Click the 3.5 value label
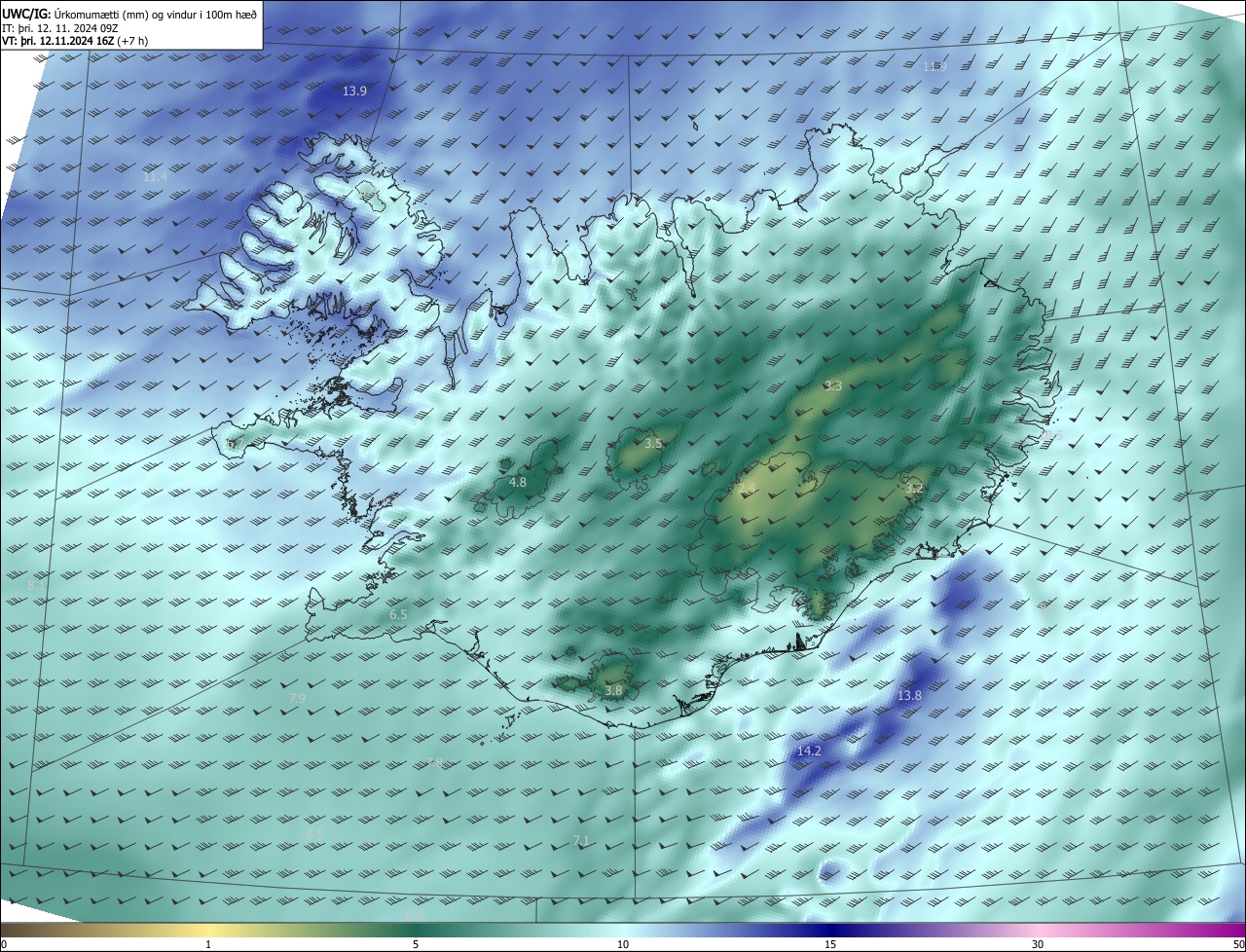1246x952 pixels. [x=653, y=444]
